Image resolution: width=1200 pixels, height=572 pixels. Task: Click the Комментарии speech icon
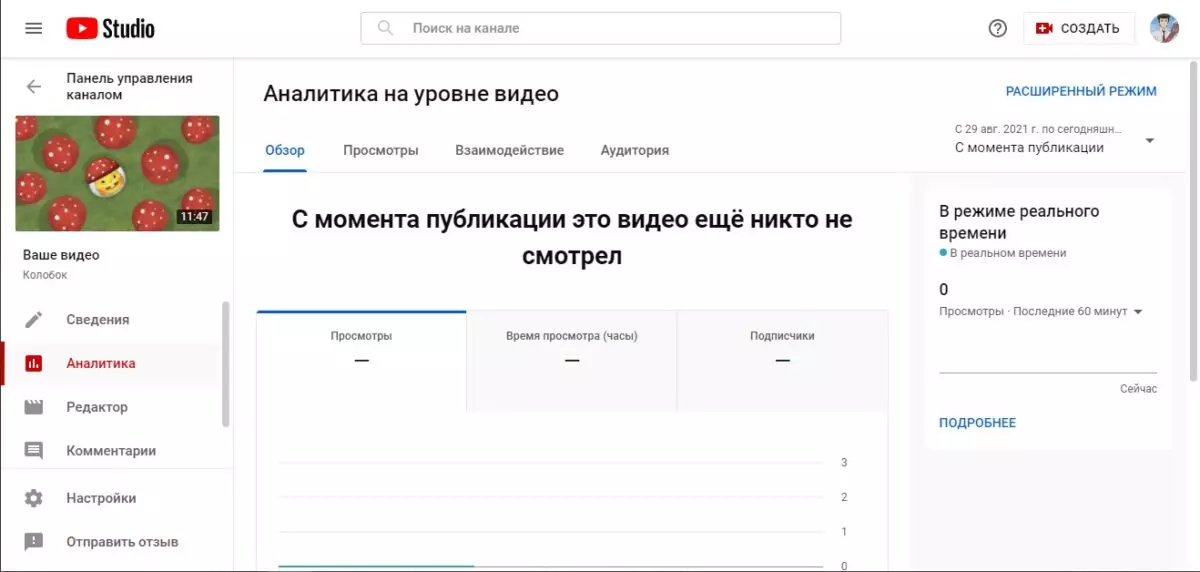(34, 451)
